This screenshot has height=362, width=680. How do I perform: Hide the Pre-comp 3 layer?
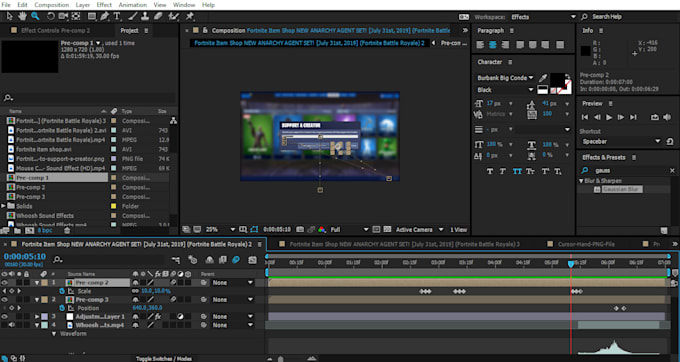[x=4, y=300]
